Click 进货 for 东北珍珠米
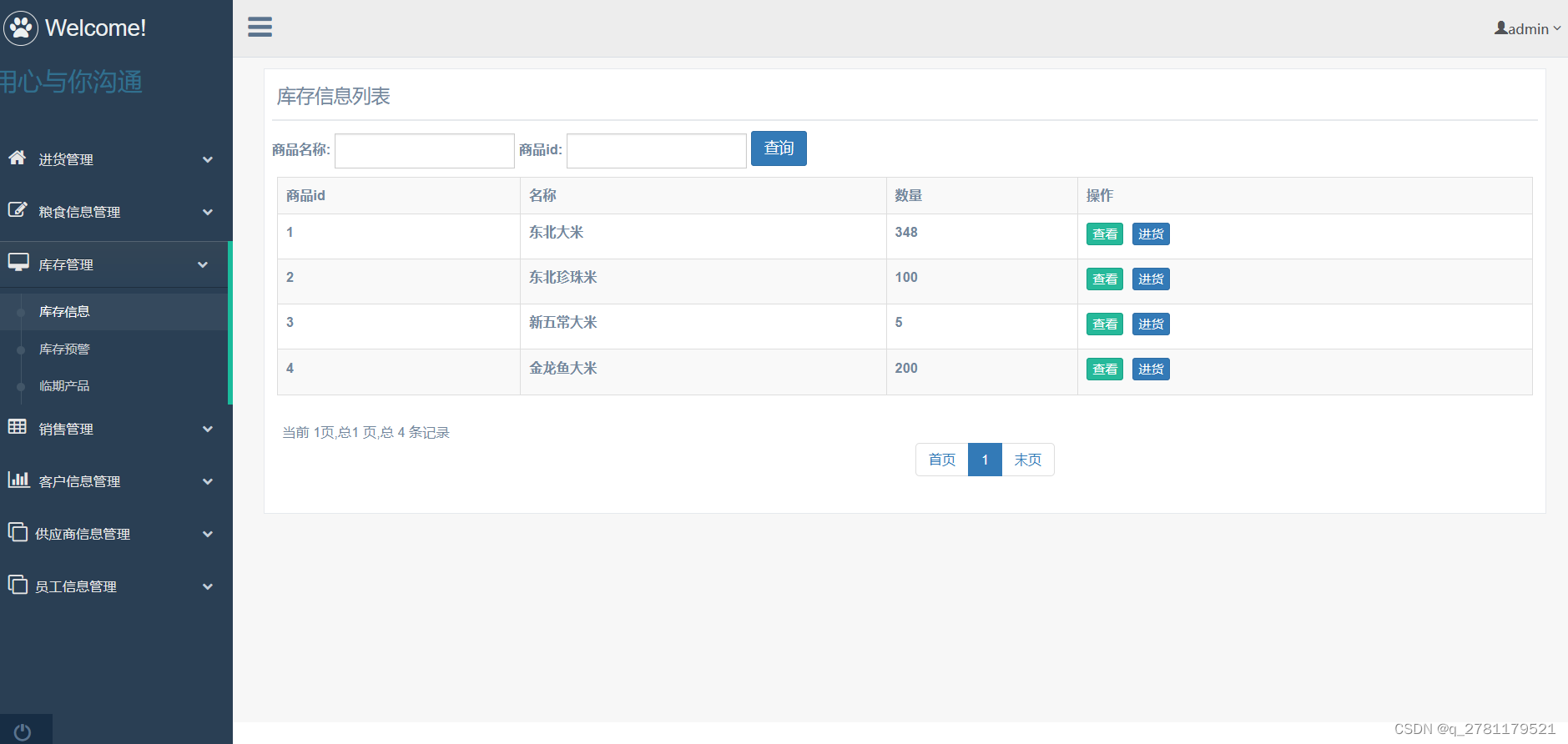Screen dimensions: 1568x744 (x=1151, y=279)
